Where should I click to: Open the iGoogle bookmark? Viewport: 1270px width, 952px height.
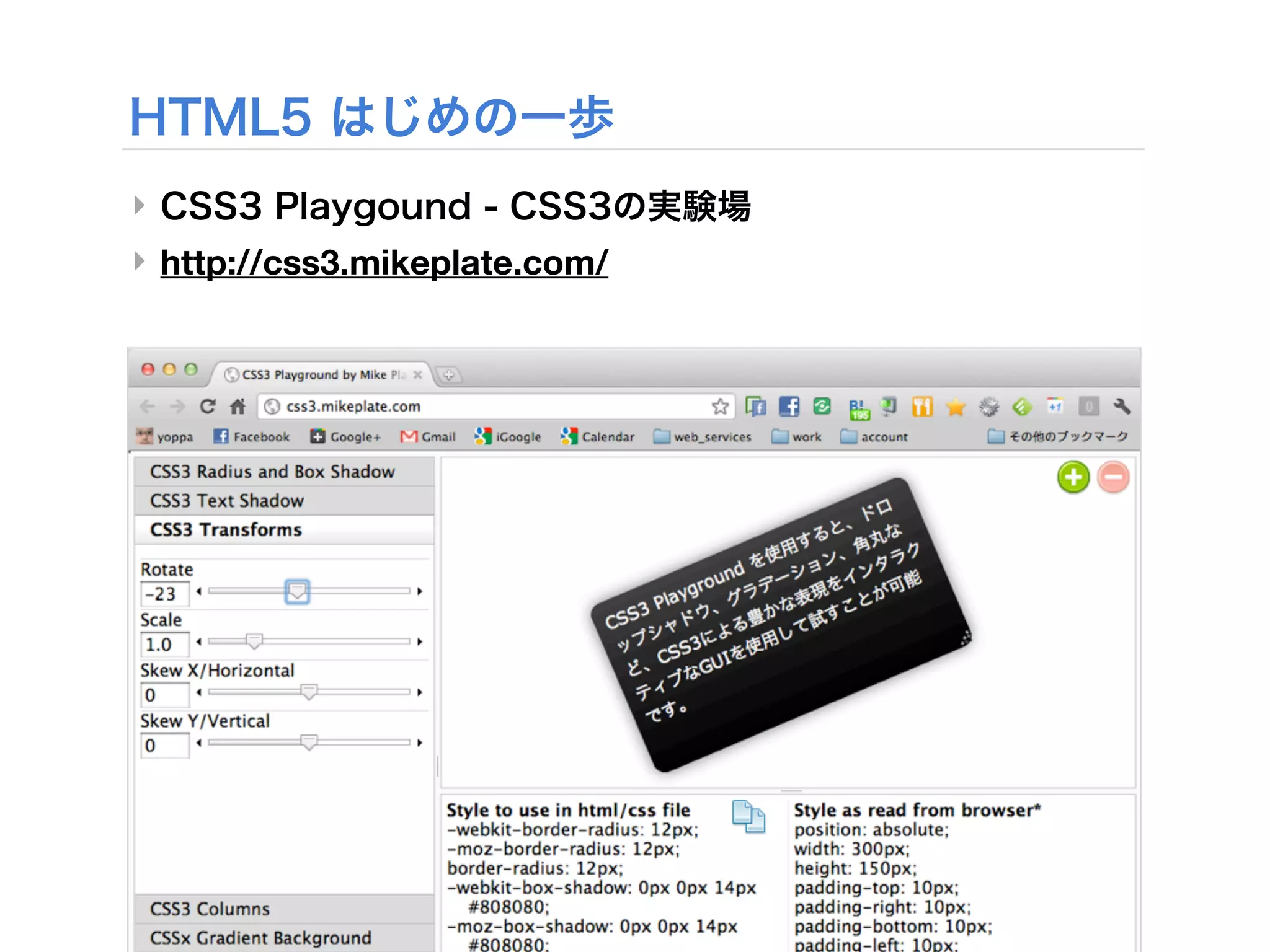pyautogui.click(x=507, y=436)
